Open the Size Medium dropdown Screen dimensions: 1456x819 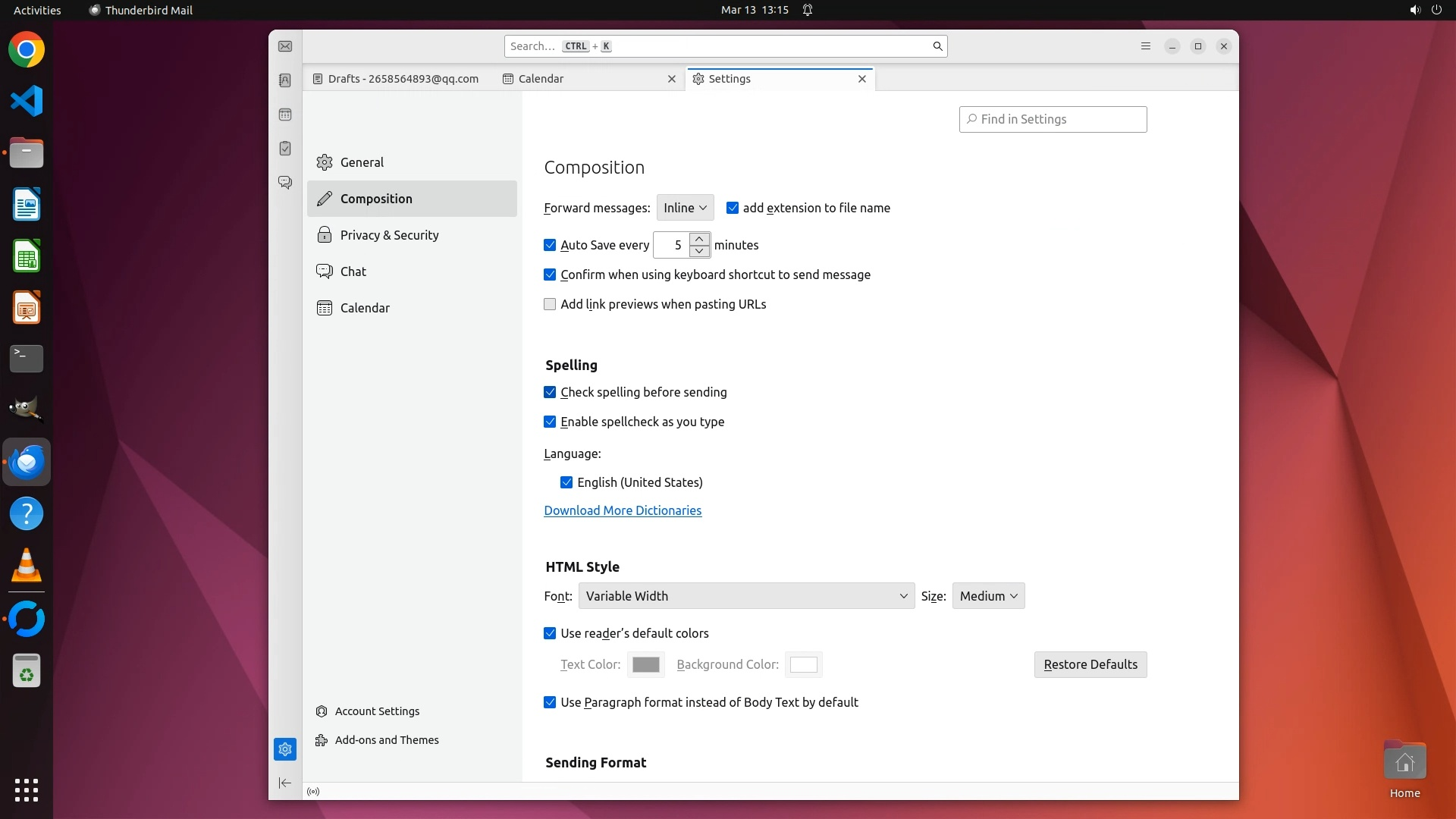pyautogui.click(x=988, y=597)
